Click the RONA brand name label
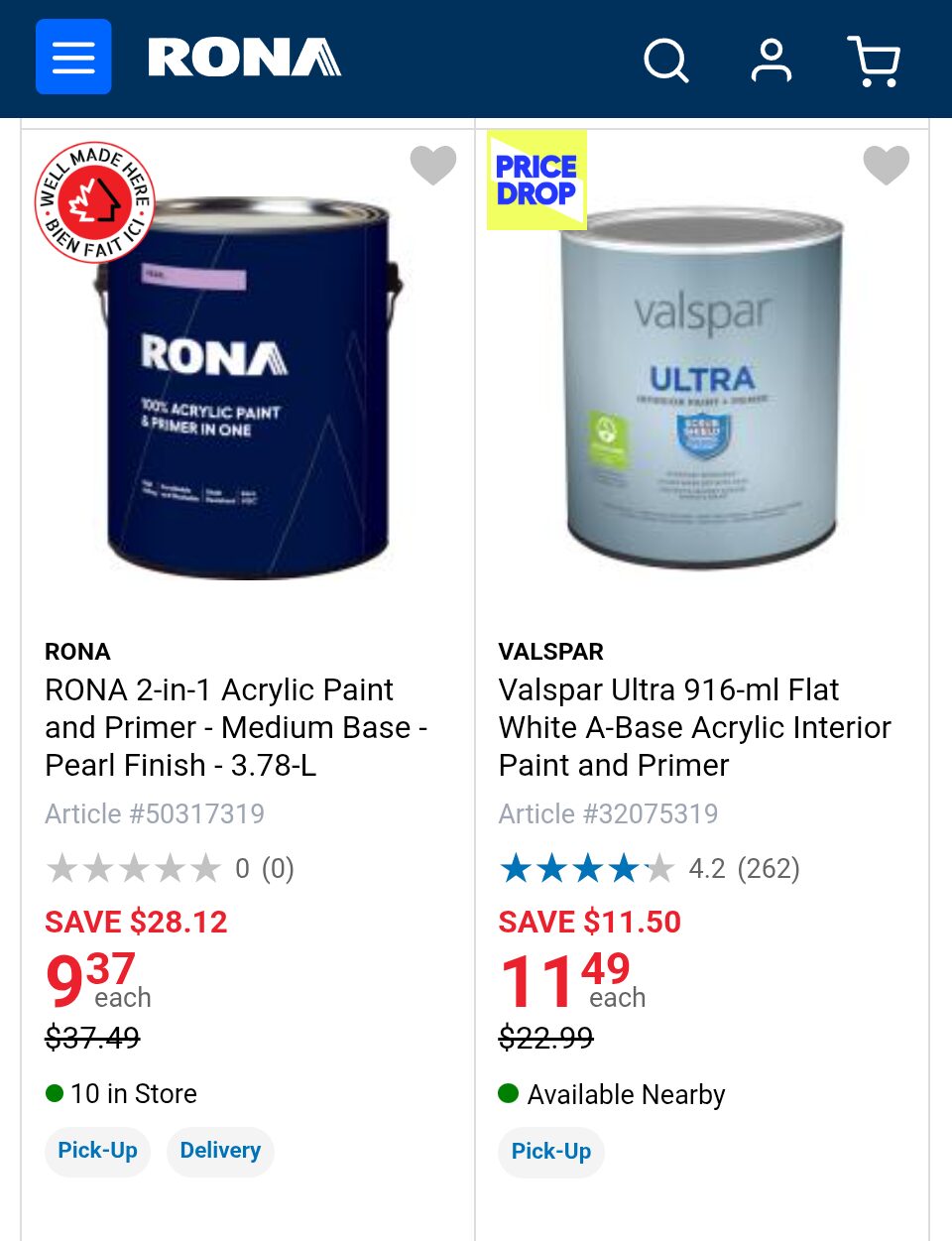This screenshot has height=1241, width=952. 77,652
